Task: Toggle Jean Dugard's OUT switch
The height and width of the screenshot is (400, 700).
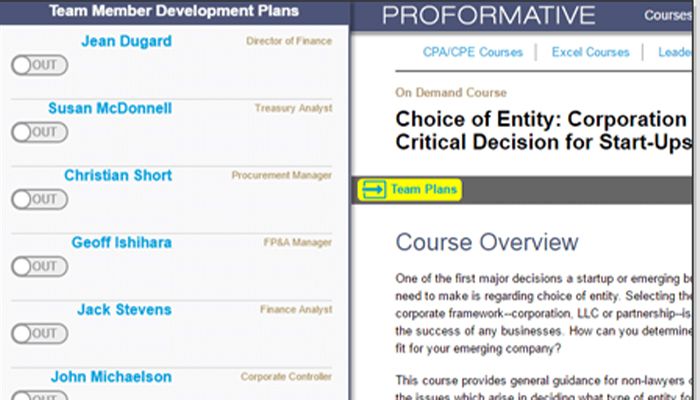Action: coord(39,65)
